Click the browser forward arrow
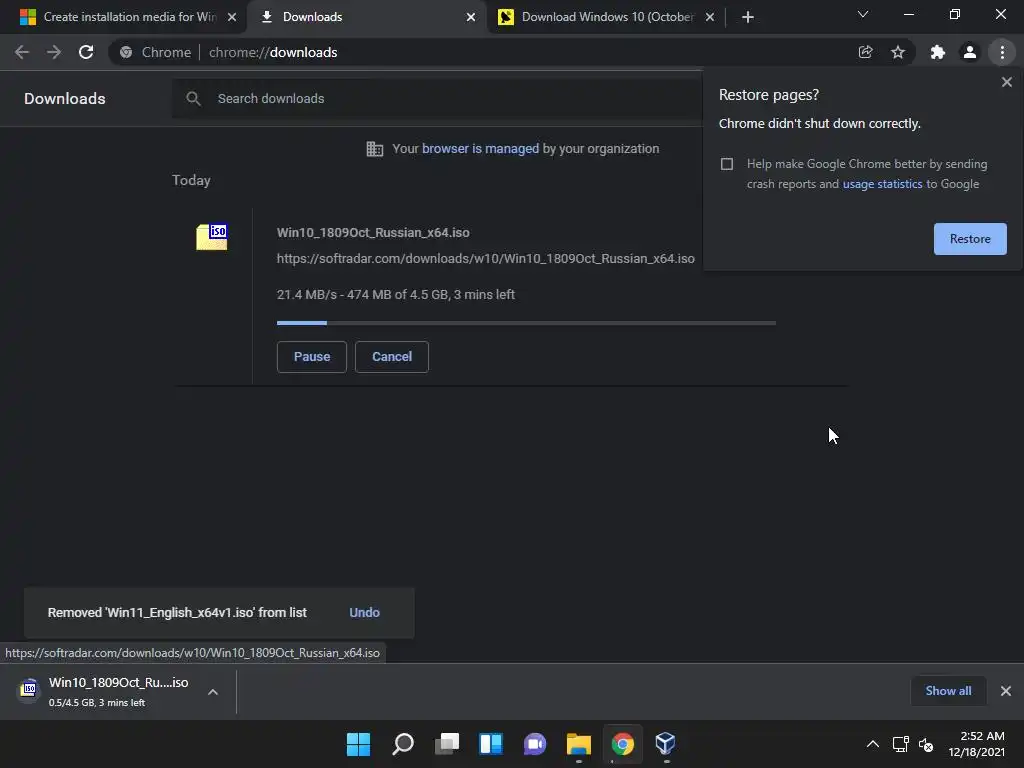This screenshot has height=768, width=1024. click(54, 52)
